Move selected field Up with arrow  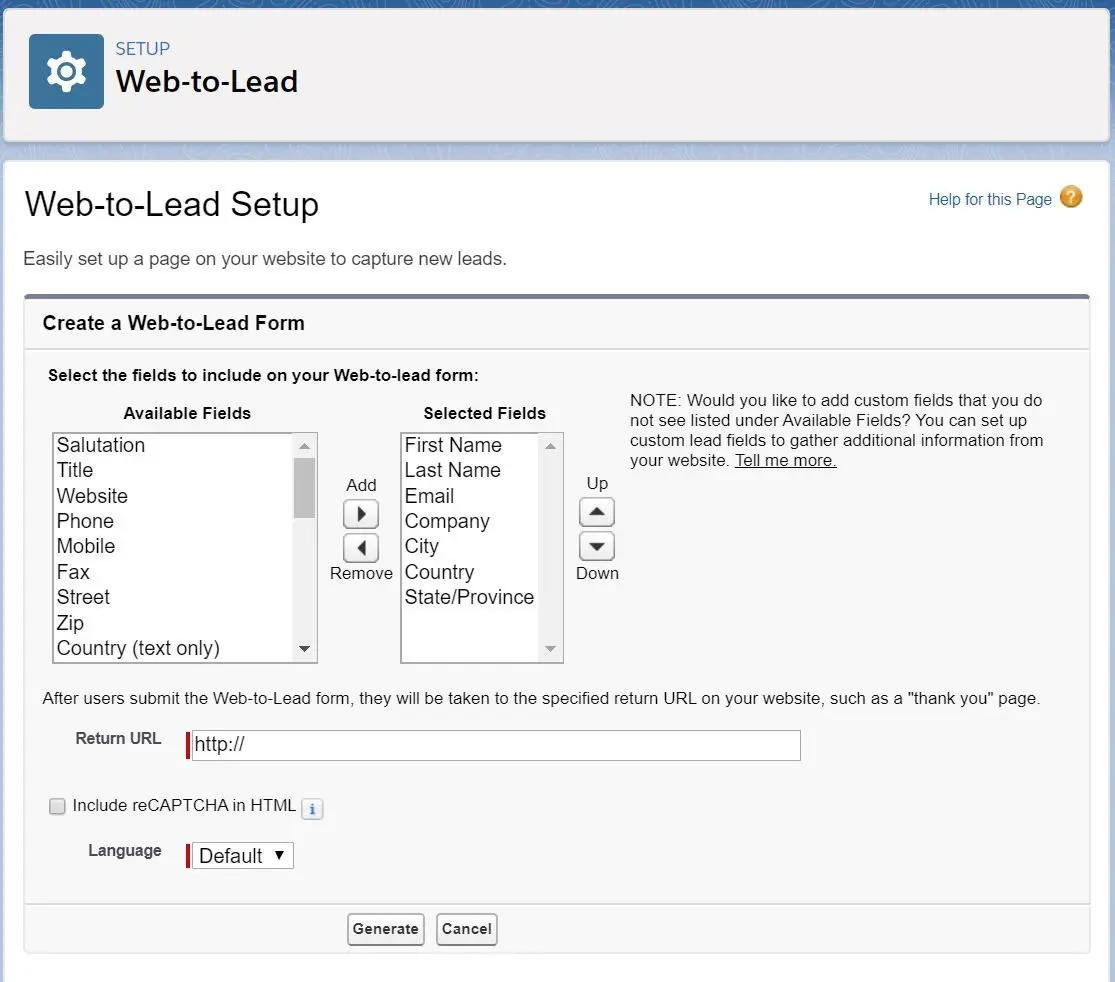[597, 512]
